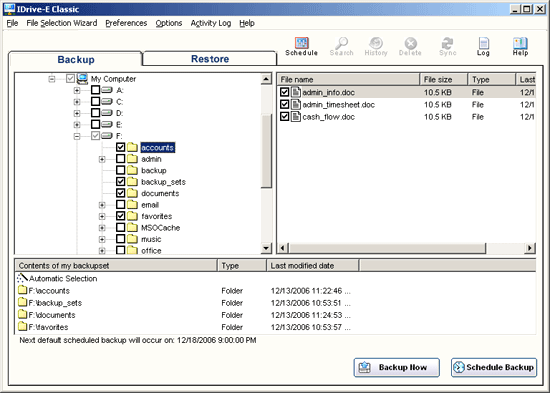Click the admin_timesheet.doc file icon

(296, 105)
